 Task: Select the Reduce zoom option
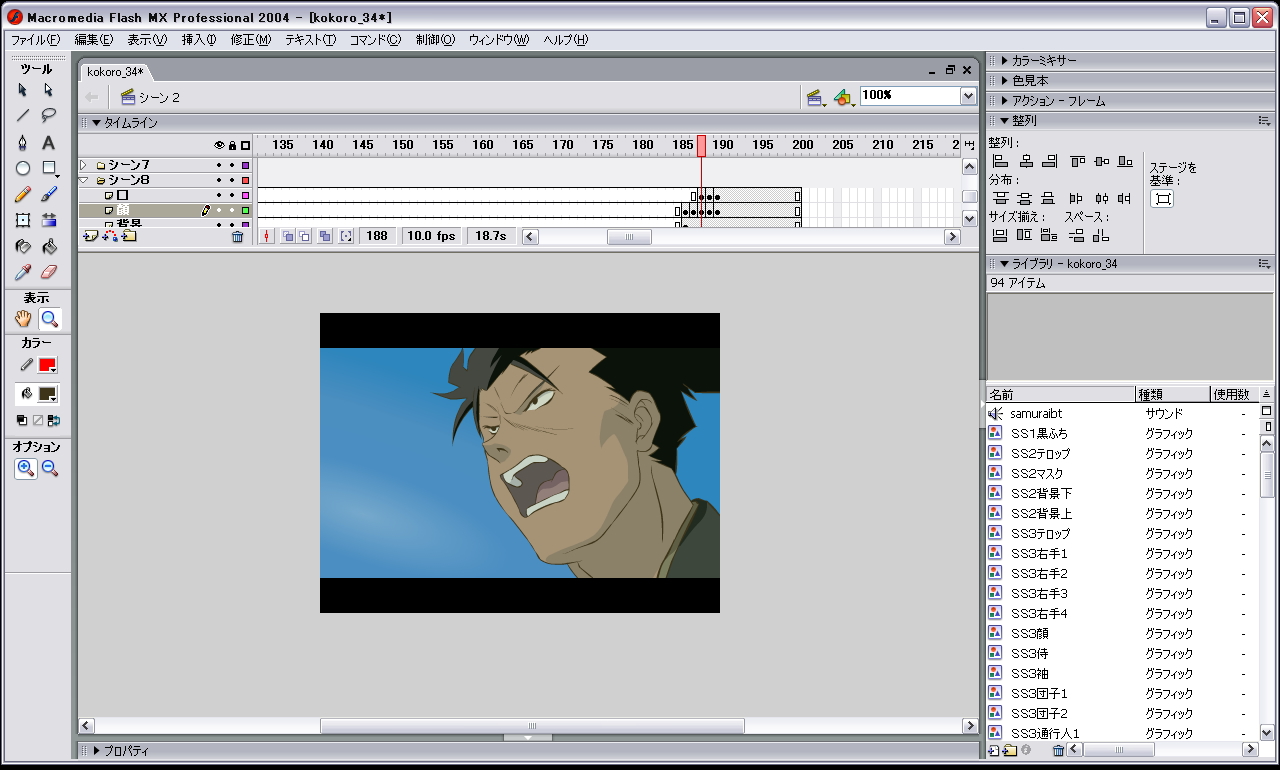click(49, 468)
